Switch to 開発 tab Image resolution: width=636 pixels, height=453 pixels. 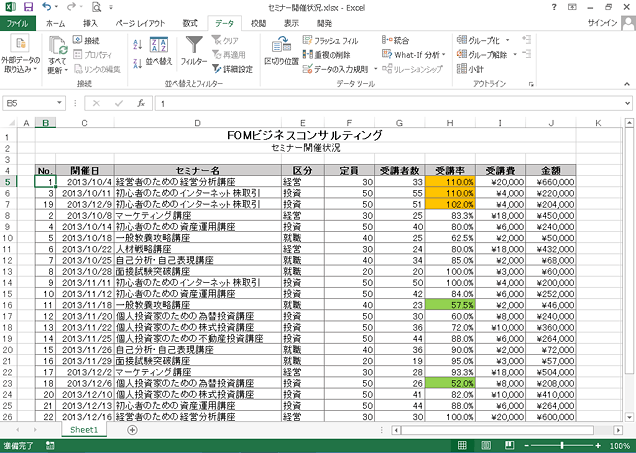click(x=324, y=23)
